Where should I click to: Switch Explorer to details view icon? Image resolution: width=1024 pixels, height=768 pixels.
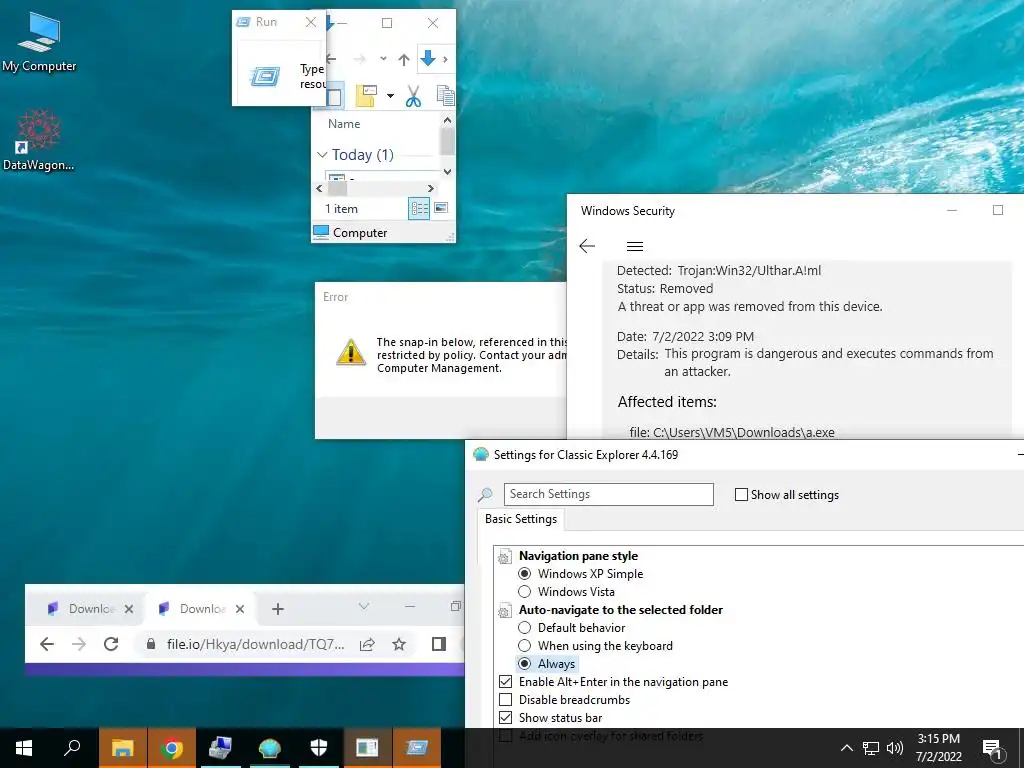click(419, 209)
